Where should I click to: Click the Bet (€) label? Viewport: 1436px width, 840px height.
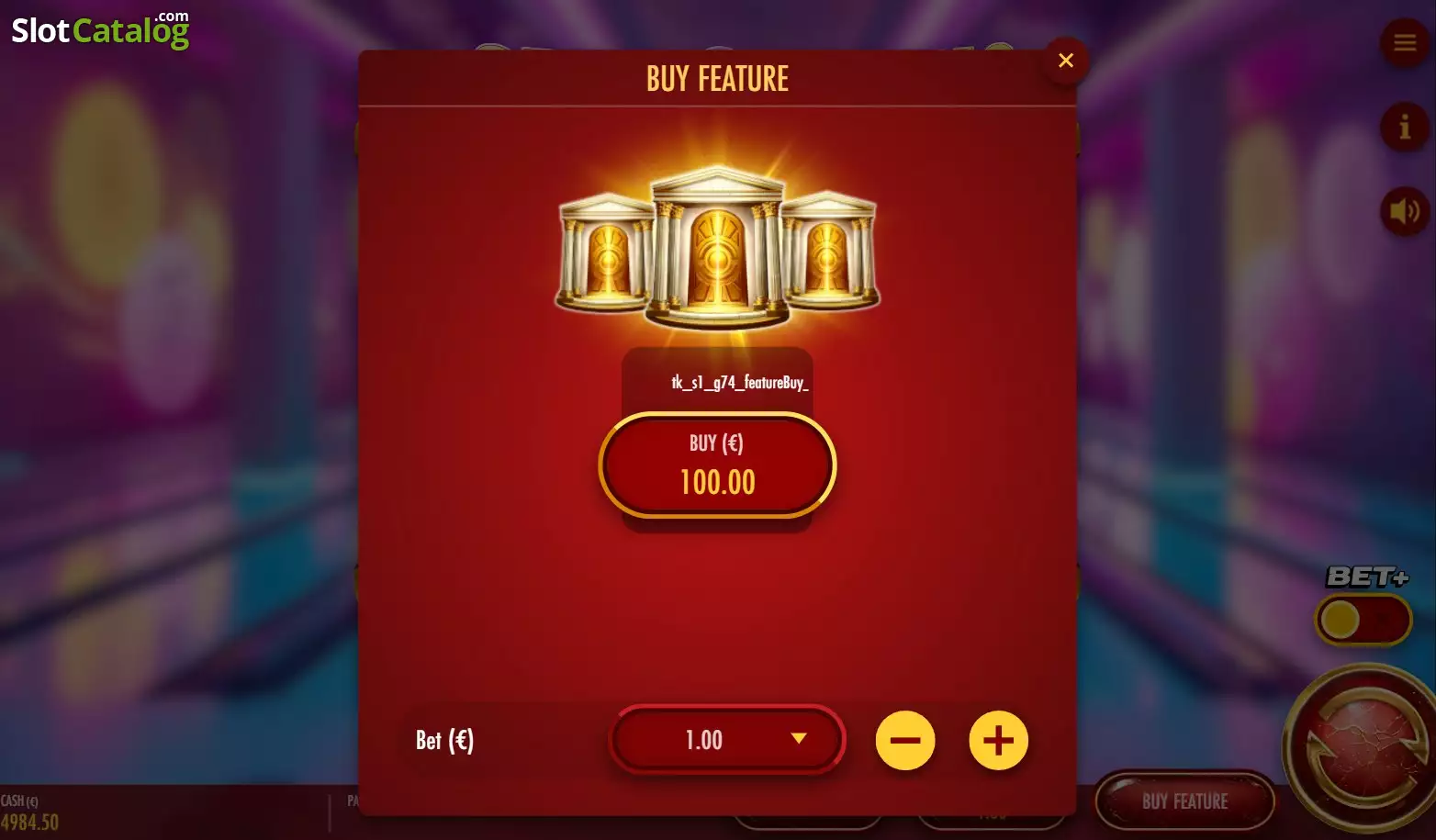point(444,740)
